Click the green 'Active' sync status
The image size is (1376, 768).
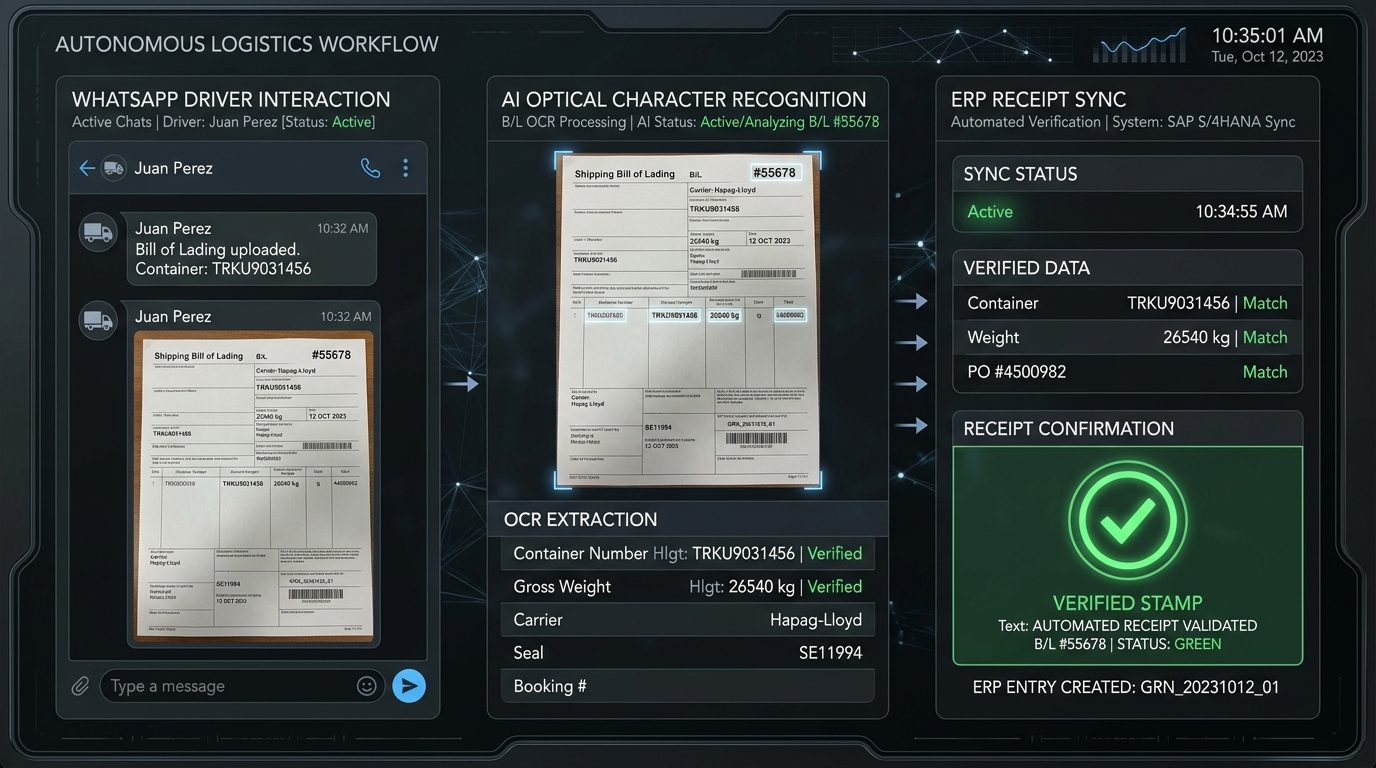(990, 212)
